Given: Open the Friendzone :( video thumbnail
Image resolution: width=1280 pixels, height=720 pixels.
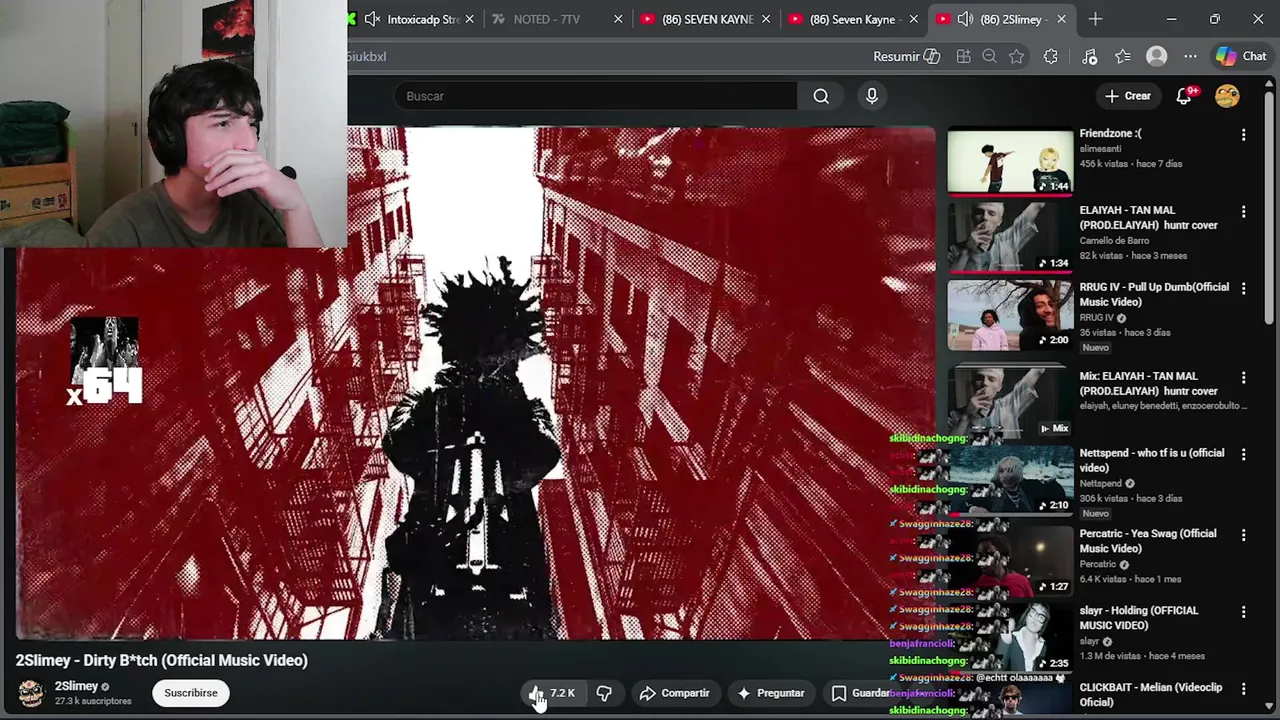Looking at the screenshot, I should click(1010, 161).
